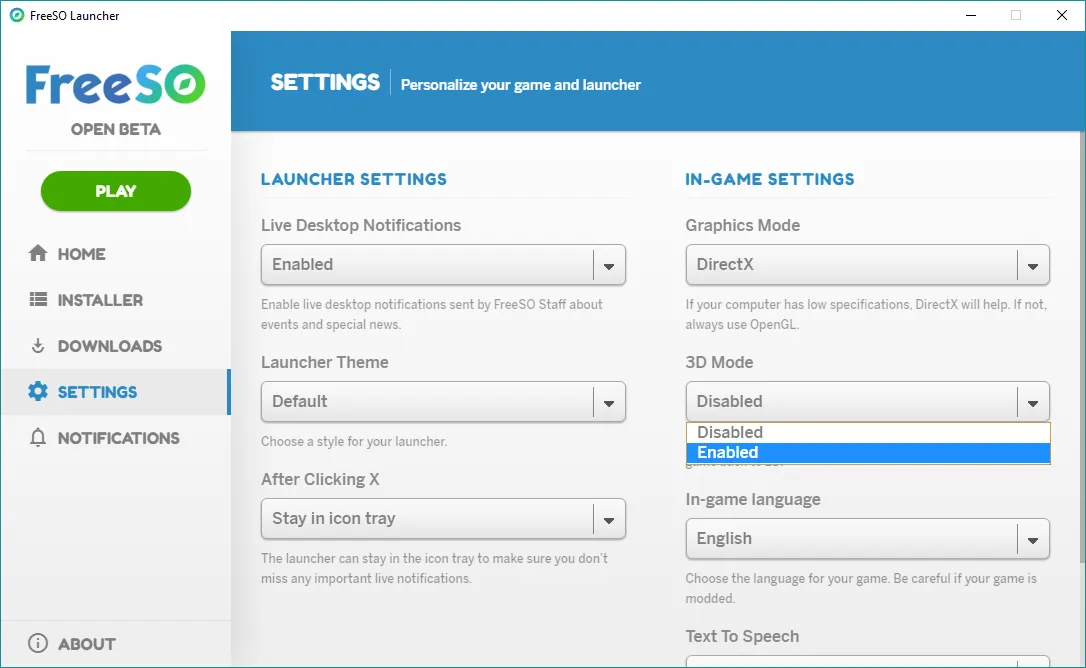Open Live Desktop Notifications dropdown
This screenshot has width=1086, height=668.
(x=443, y=265)
